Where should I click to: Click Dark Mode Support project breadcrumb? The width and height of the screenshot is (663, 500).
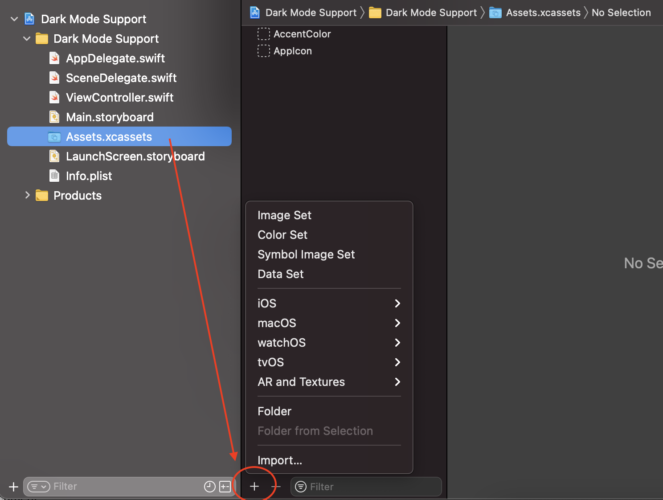coord(311,13)
